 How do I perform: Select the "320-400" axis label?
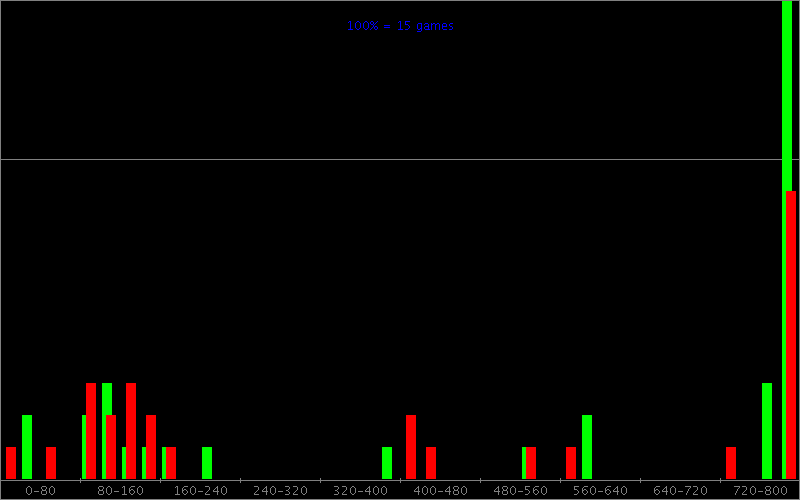(x=360, y=491)
